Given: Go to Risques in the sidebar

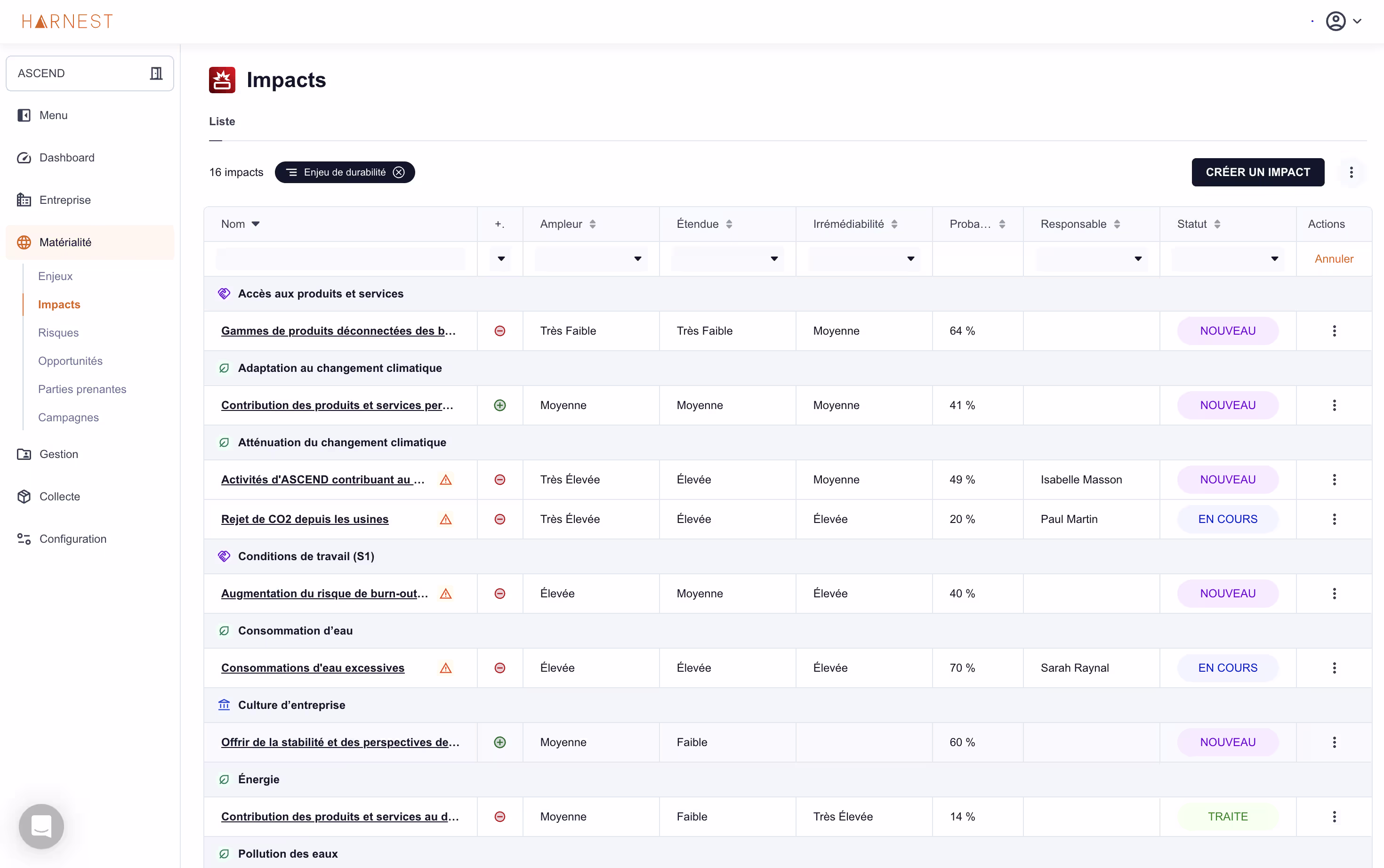Looking at the screenshot, I should click(x=58, y=332).
